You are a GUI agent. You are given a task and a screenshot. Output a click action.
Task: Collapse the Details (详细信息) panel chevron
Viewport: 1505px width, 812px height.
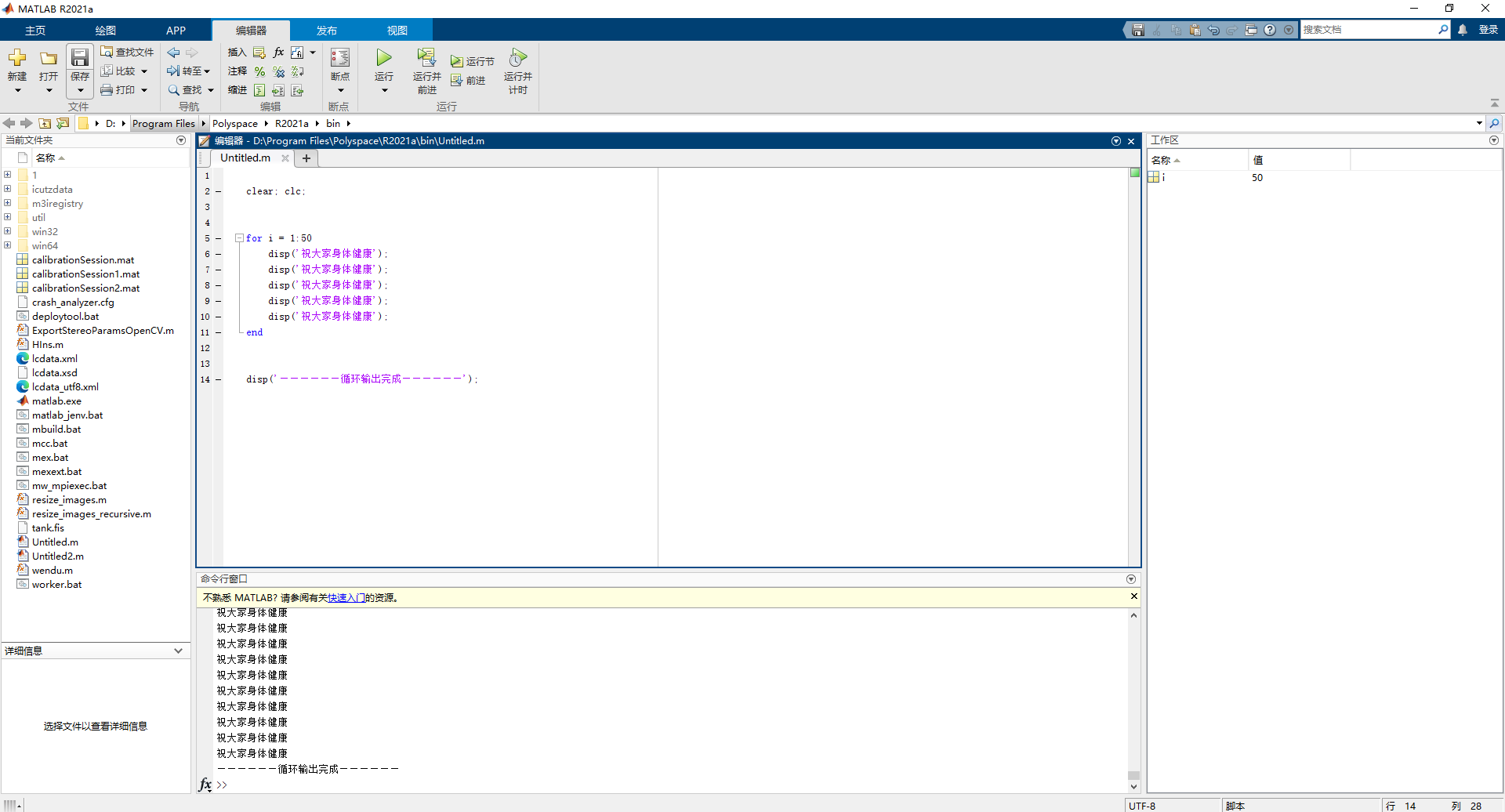178,651
